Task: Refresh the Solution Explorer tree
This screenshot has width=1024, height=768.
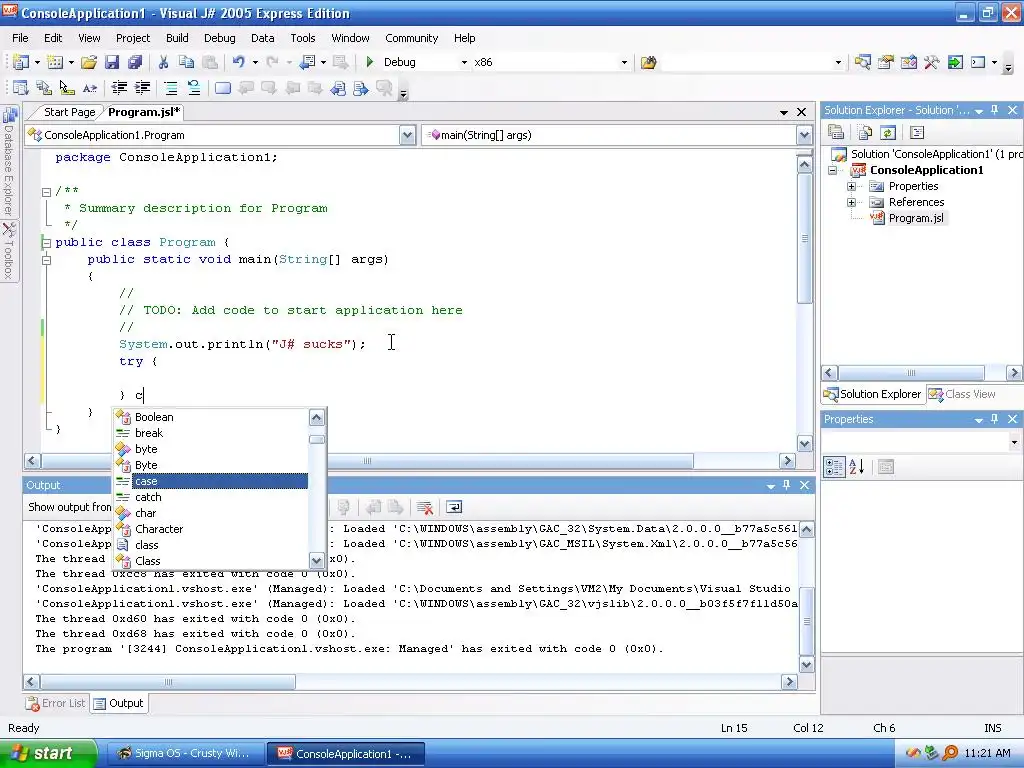Action: click(888, 133)
